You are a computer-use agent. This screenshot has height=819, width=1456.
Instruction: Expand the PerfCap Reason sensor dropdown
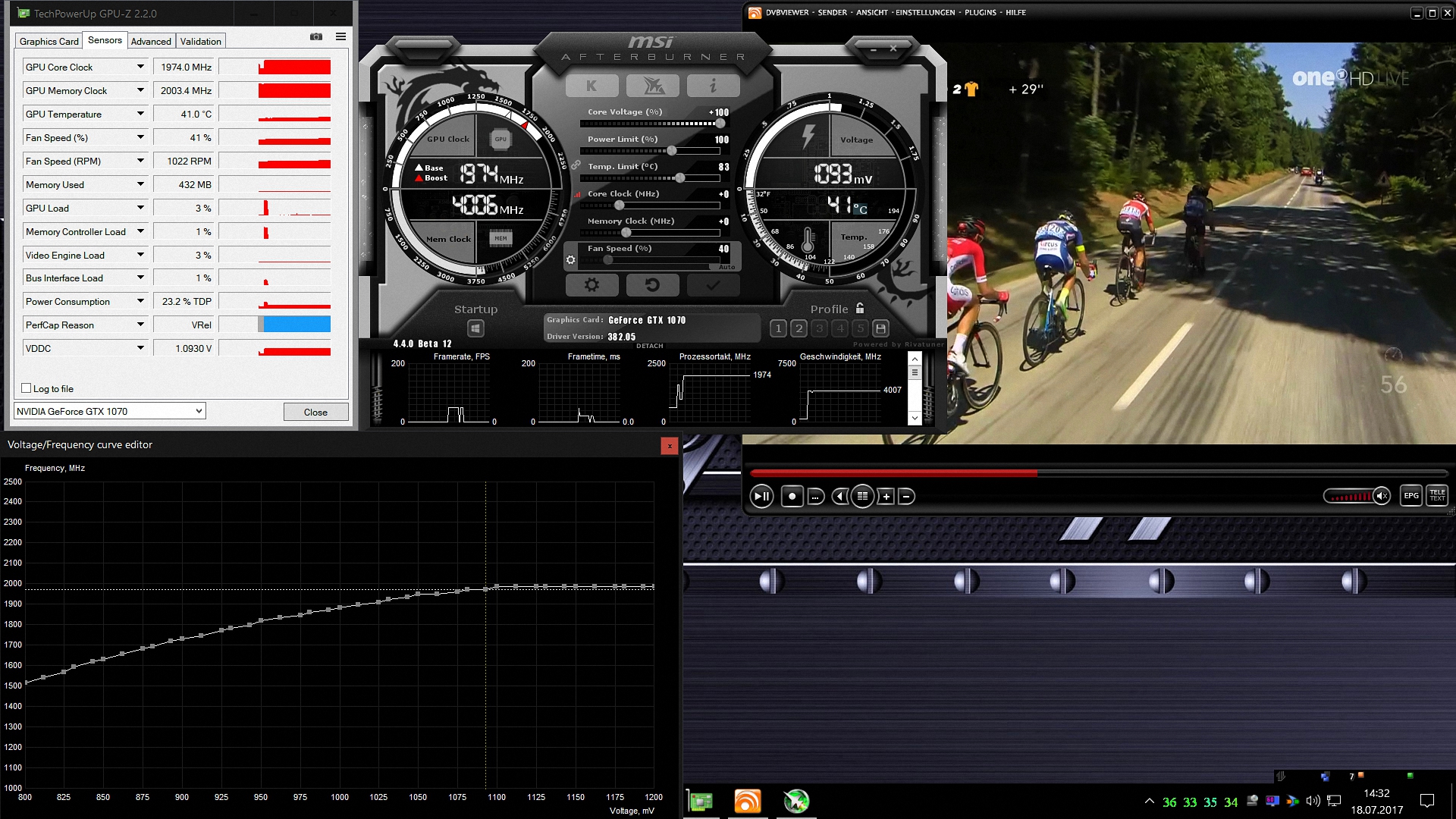pyautogui.click(x=140, y=325)
